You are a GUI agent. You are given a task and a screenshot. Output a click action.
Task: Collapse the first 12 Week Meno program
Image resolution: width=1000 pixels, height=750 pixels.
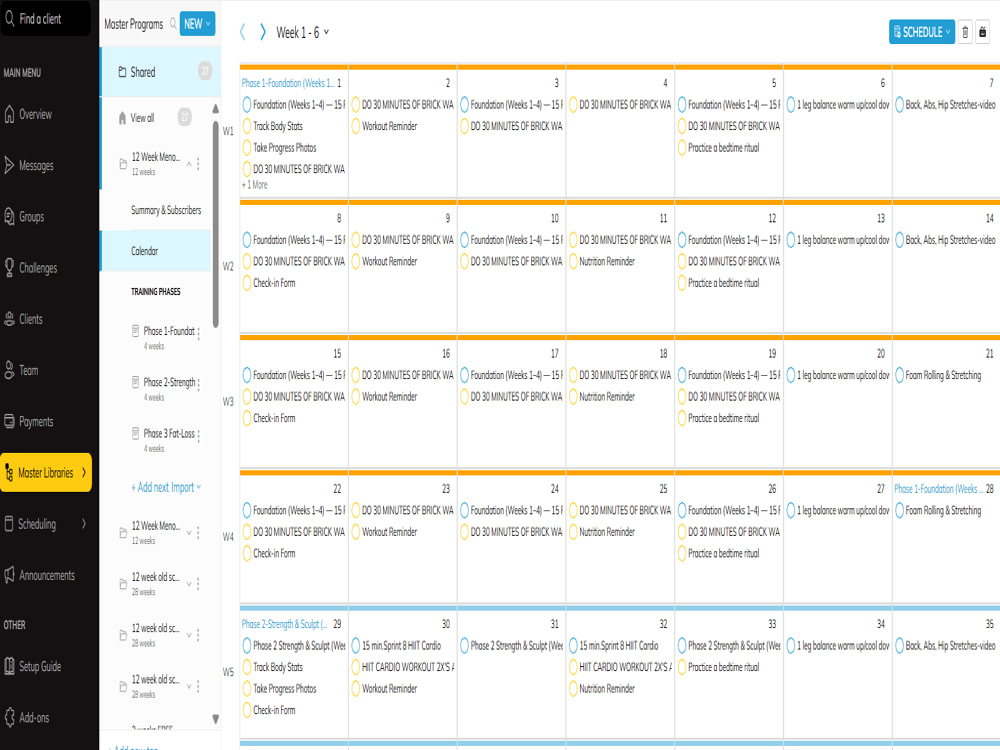(x=189, y=164)
